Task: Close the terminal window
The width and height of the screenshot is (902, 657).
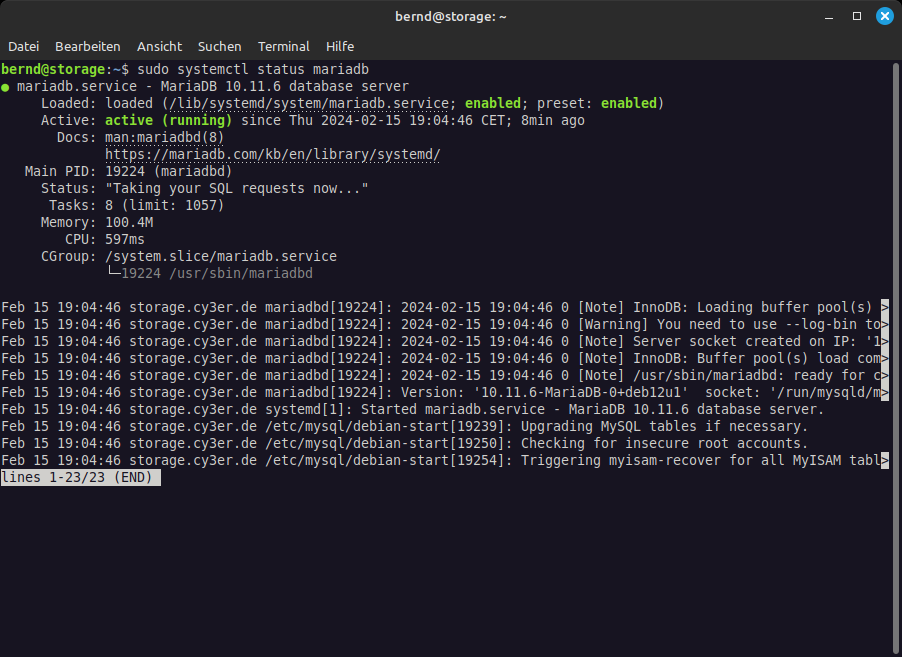Action: coord(885,16)
